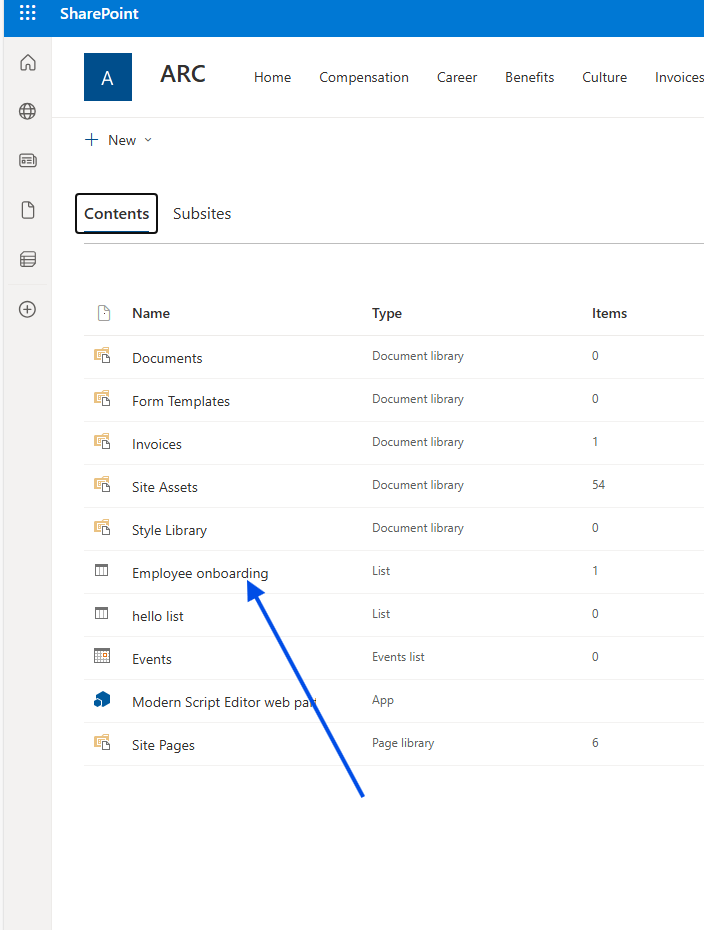This screenshot has width=704, height=930.
Task: Open the Site Assets library
Action: (165, 487)
